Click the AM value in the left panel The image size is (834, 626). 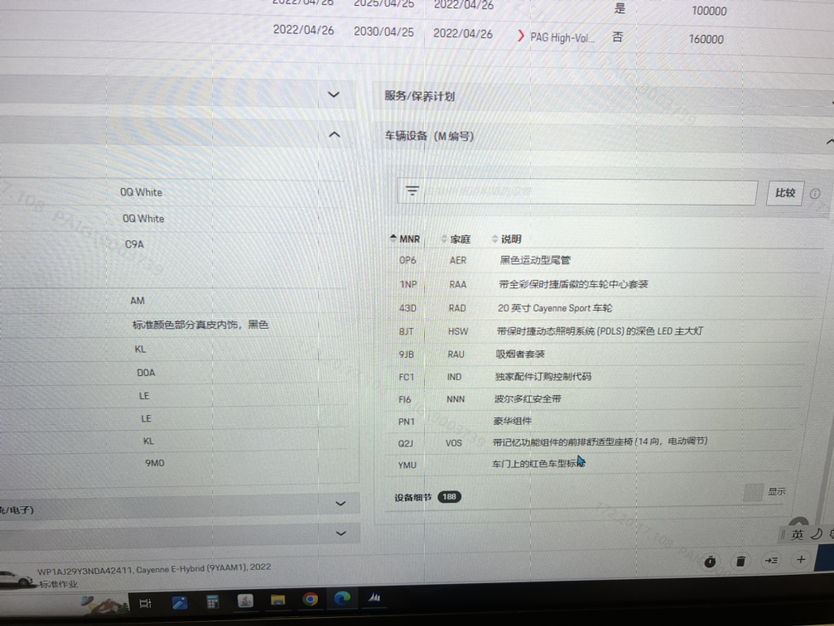pyautogui.click(x=137, y=301)
